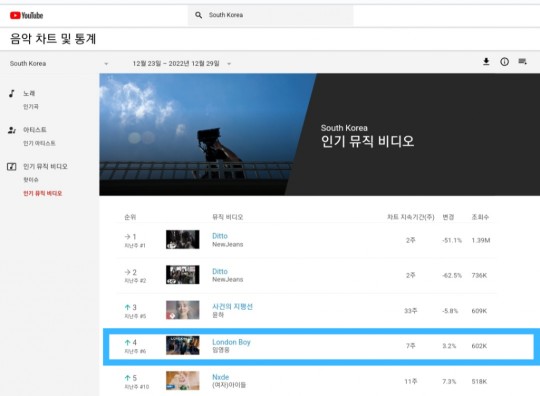Click the YouTube logo
This screenshot has width=540, height=396.
27,15
